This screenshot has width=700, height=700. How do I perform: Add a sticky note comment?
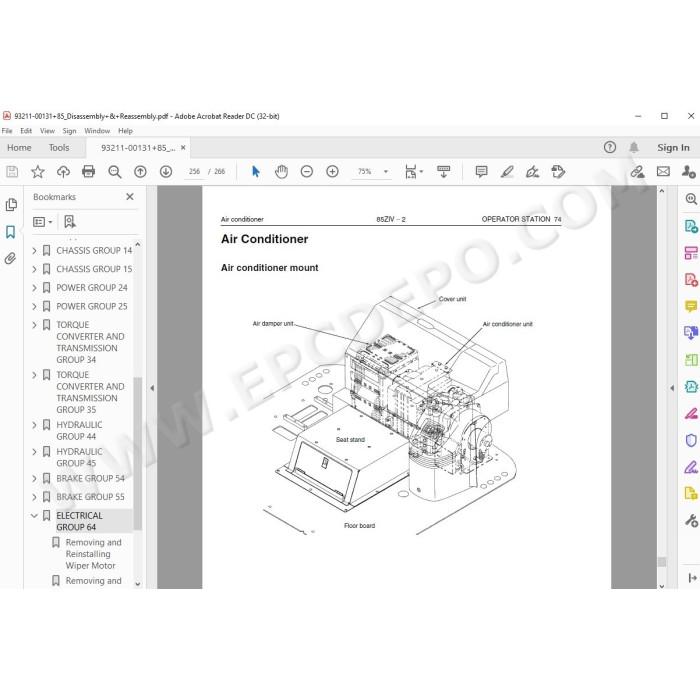click(481, 171)
